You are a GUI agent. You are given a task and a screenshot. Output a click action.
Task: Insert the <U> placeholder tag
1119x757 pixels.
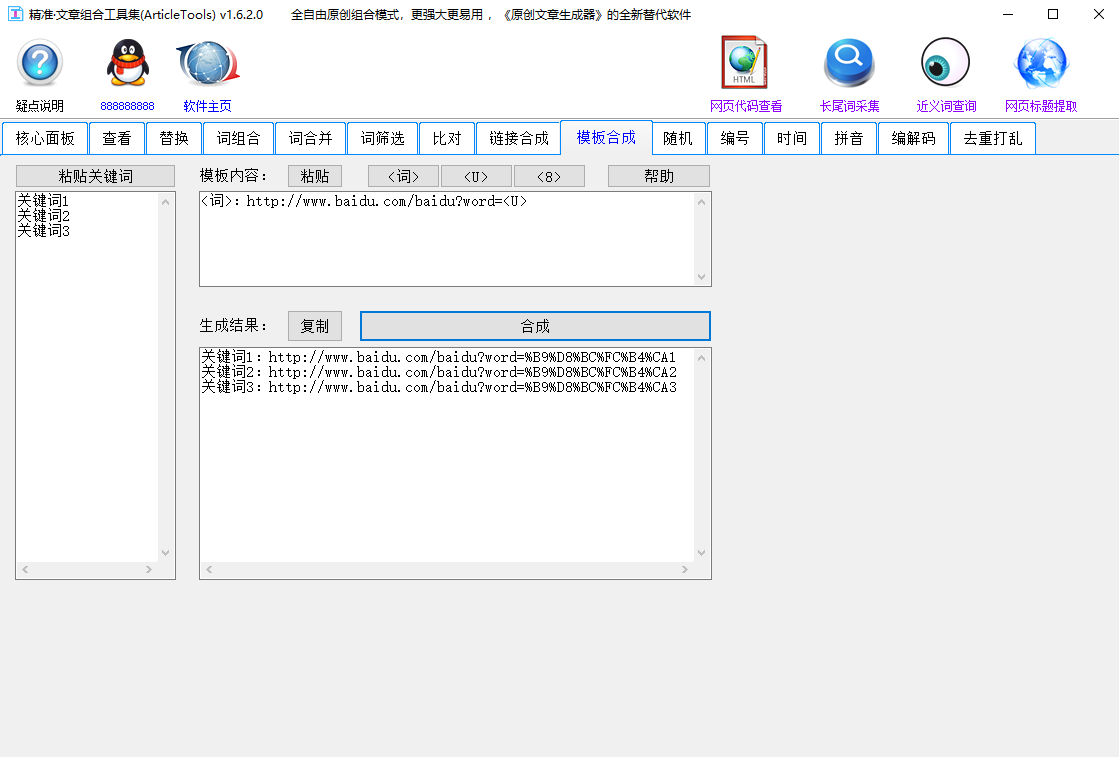click(476, 175)
